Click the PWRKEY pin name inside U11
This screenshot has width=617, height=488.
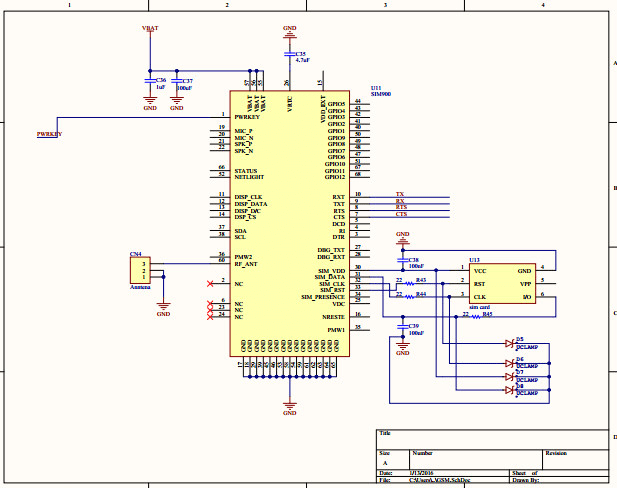[247, 117]
